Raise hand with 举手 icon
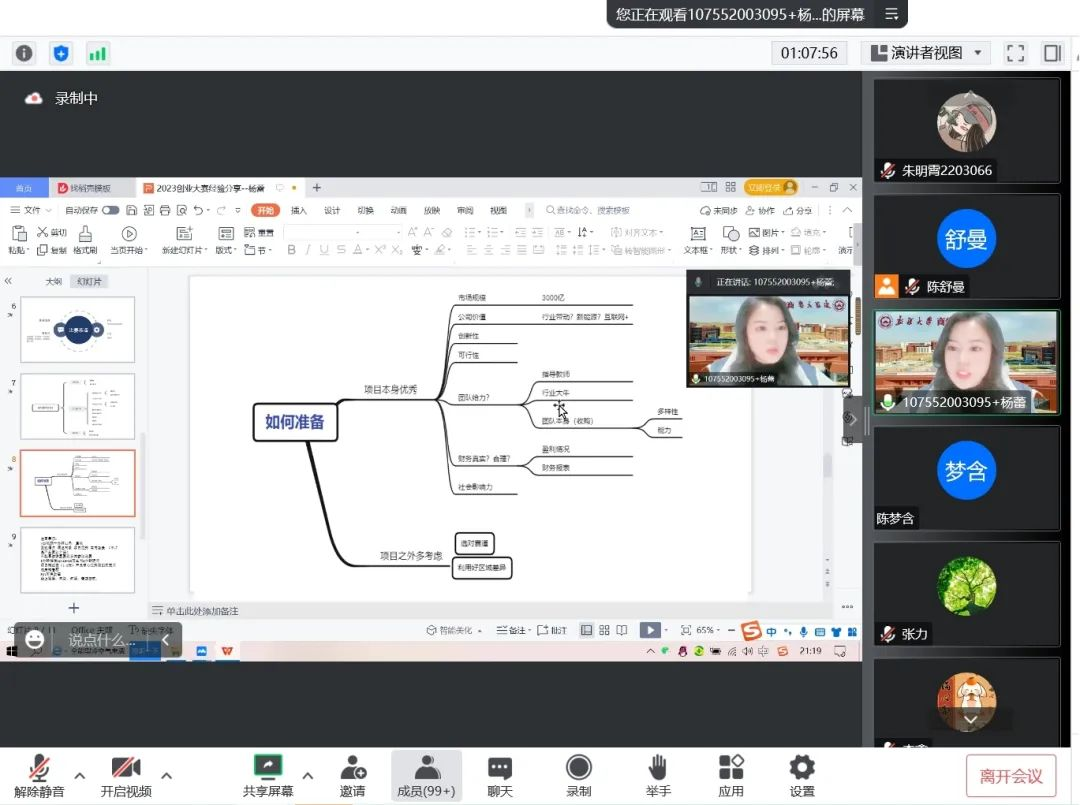 tap(657, 775)
